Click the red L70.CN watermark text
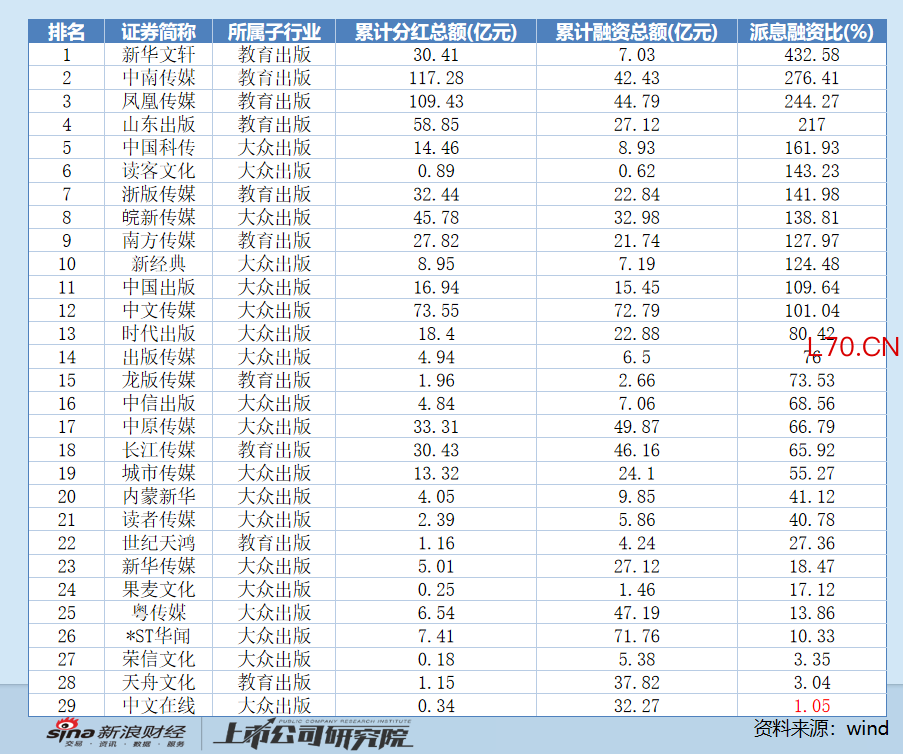Screen dimensions: 903x754 point(852,348)
